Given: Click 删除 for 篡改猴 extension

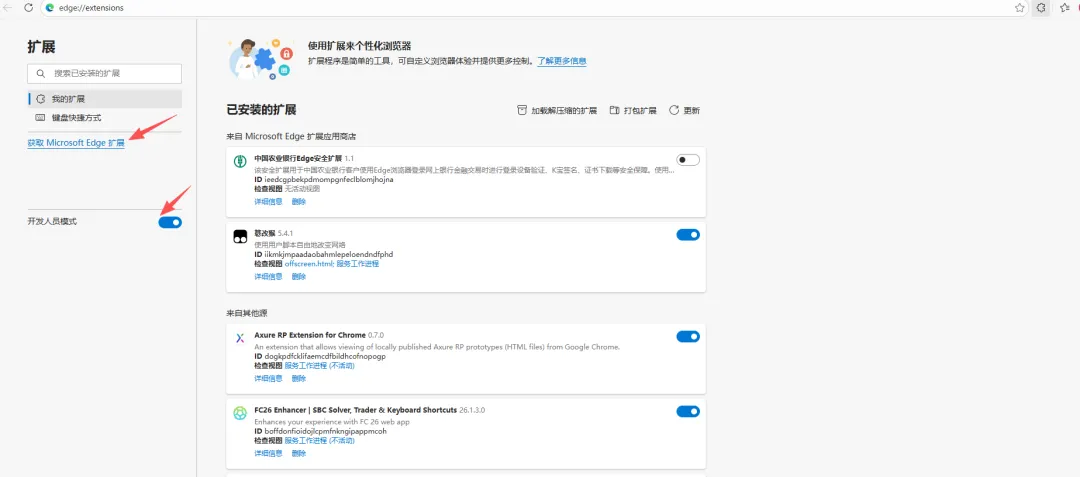Looking at the screenshot, I should coord(299,277).
